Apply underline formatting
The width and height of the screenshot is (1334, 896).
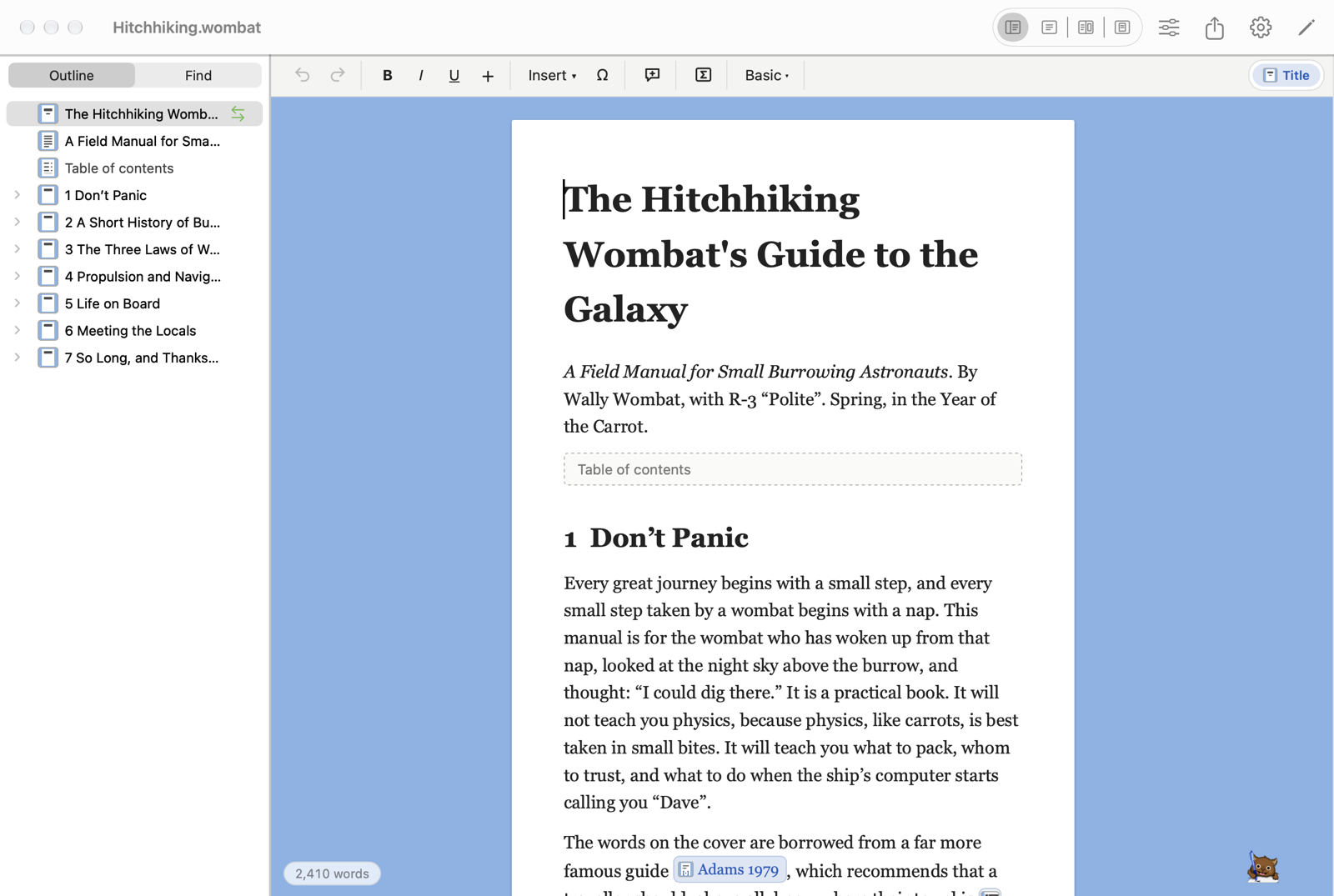(x=454, y=75)
